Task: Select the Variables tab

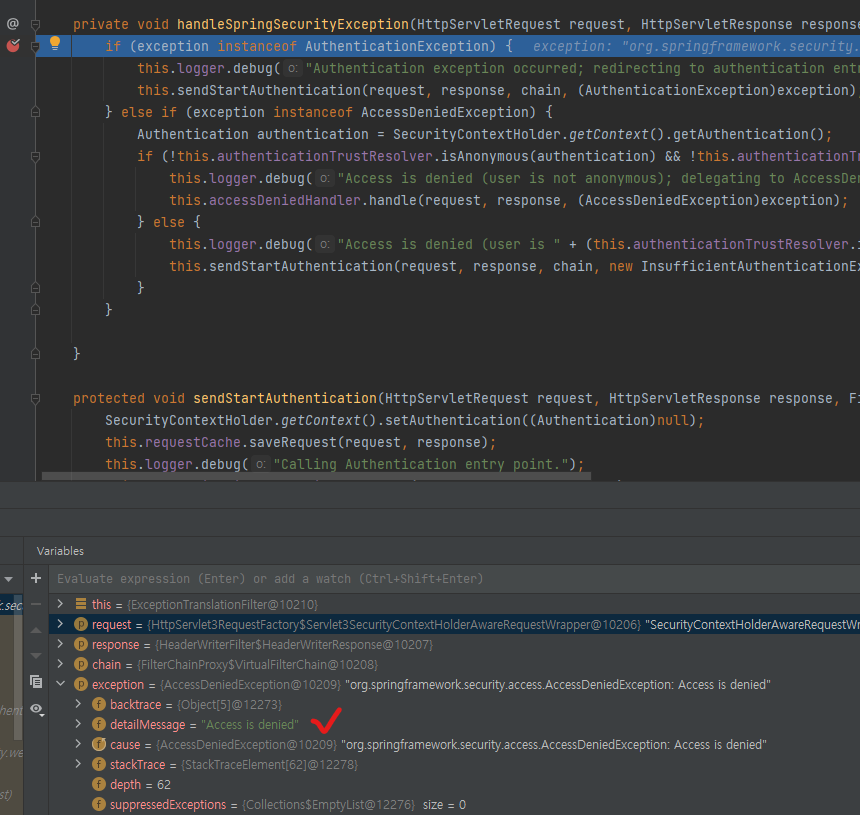Action: tap(60, 551)
